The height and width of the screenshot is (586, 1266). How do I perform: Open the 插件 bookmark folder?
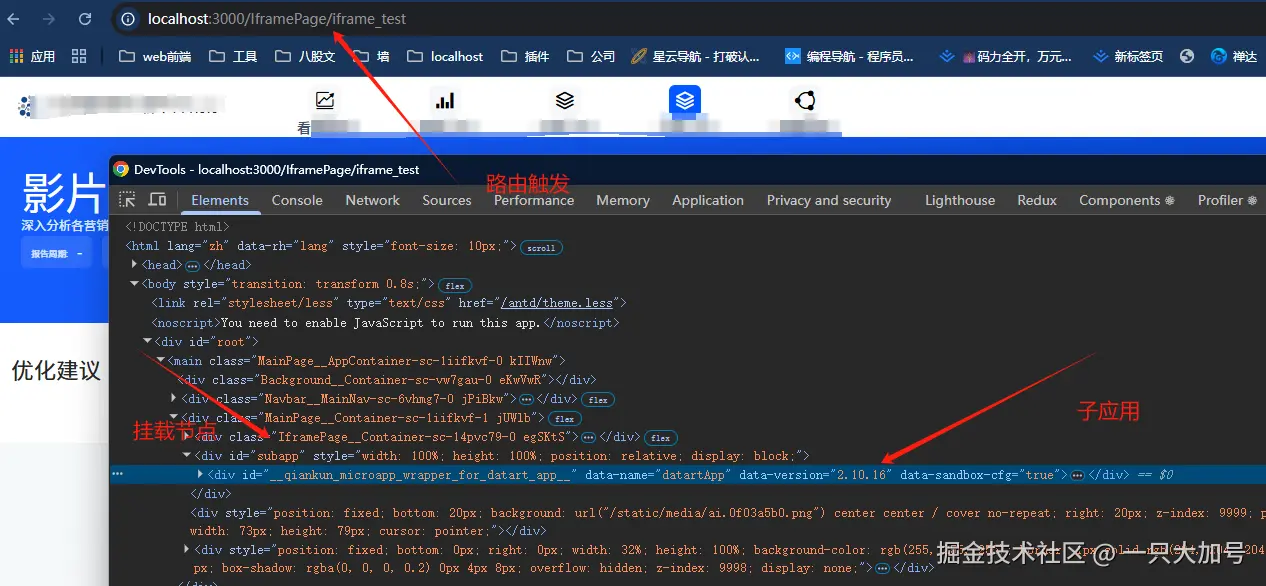click(x=525, y=56)
